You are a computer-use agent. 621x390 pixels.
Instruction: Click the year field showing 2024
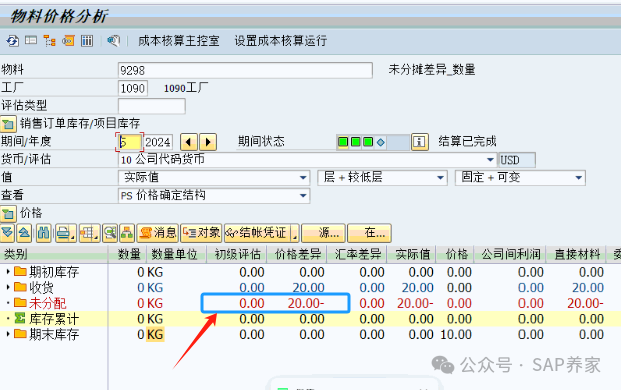(158, 142)
